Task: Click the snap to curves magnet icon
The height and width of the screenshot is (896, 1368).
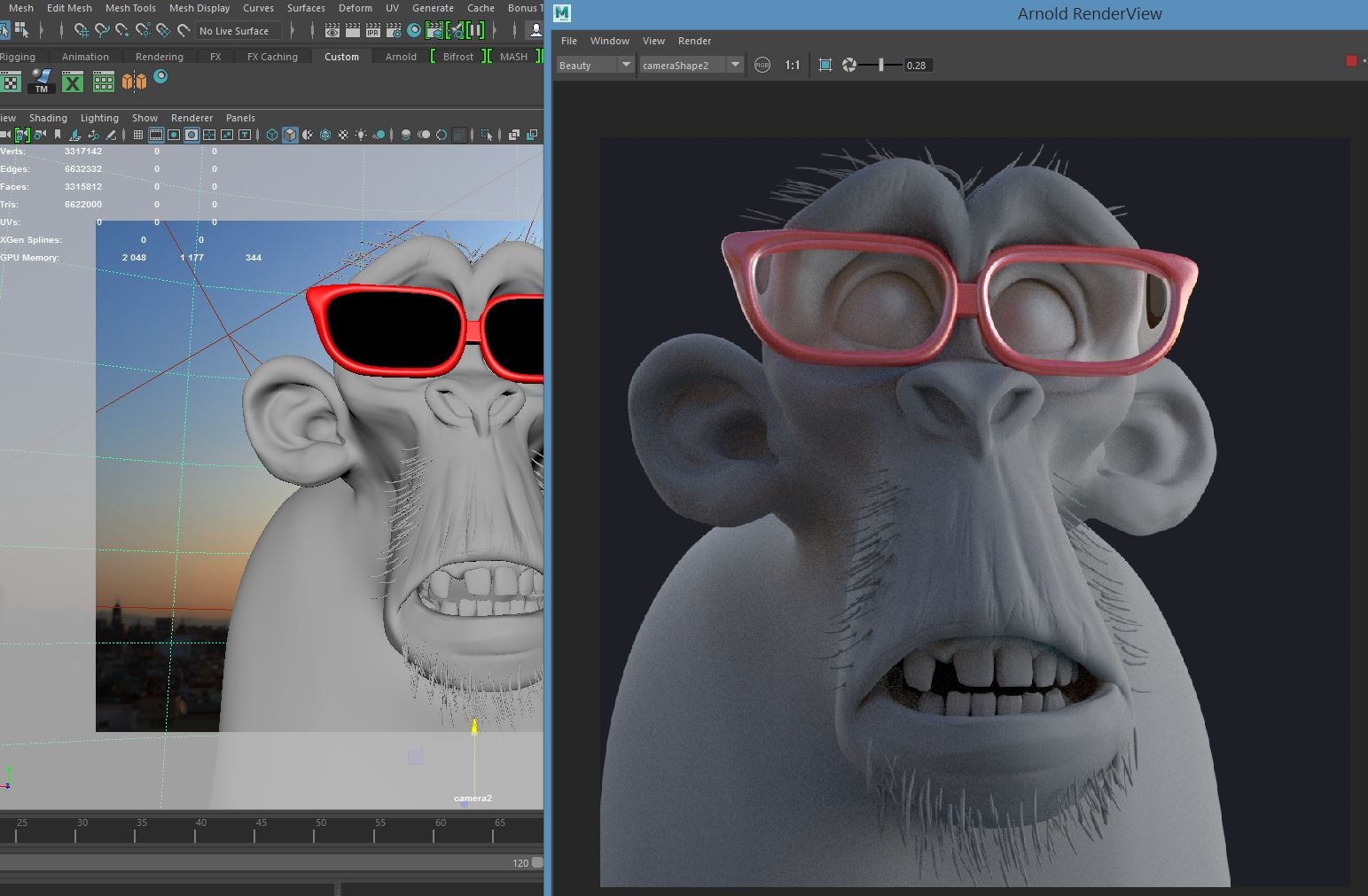Action: coord(102,30)
